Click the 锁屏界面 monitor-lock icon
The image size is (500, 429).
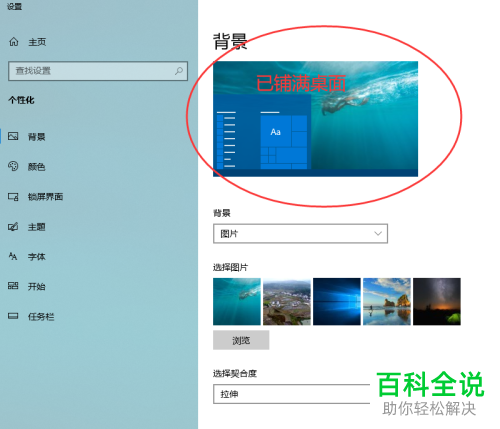[13, 197]
